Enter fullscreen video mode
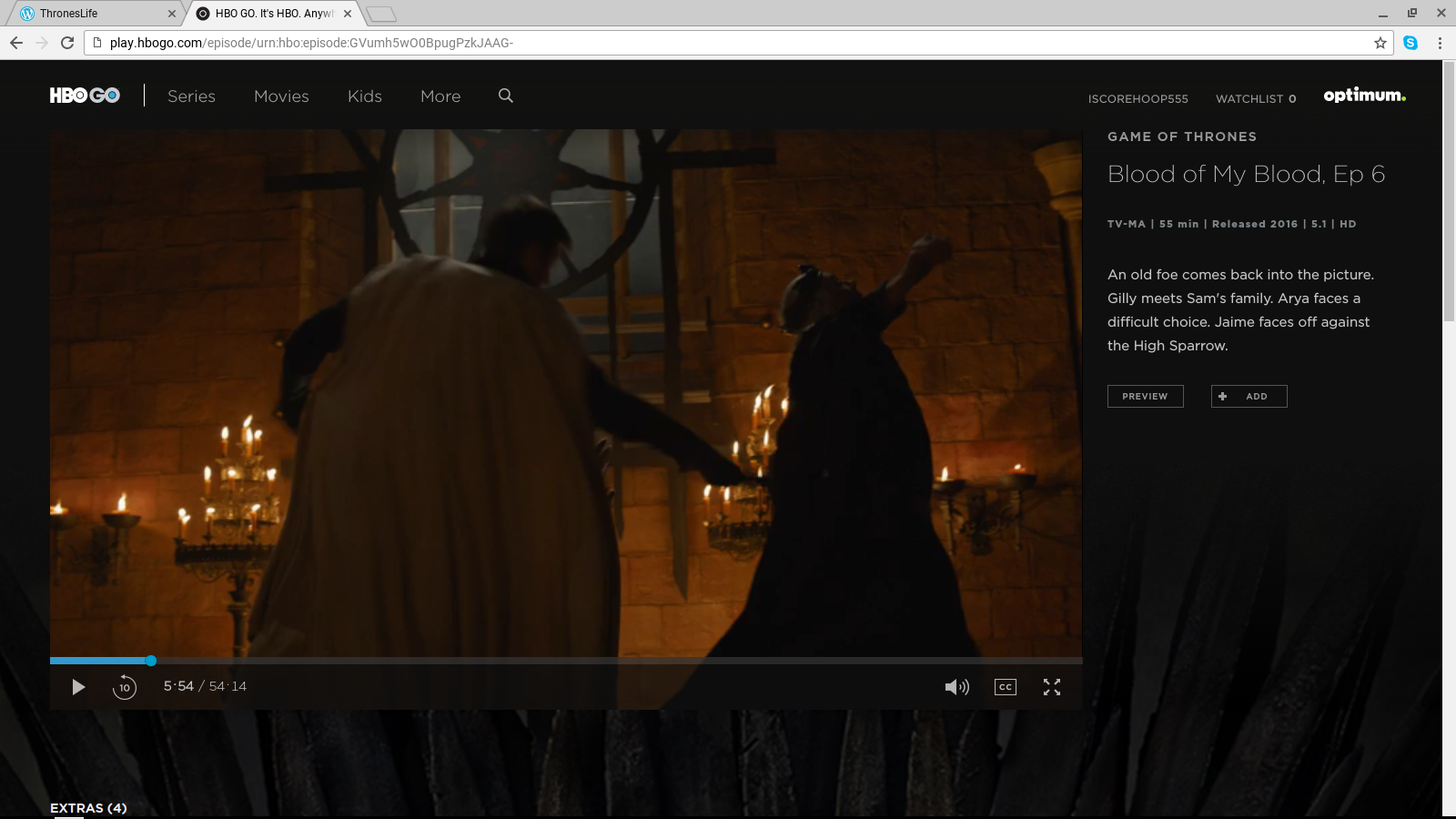This screenshot has height=819, width=1456. (1052, 687)
